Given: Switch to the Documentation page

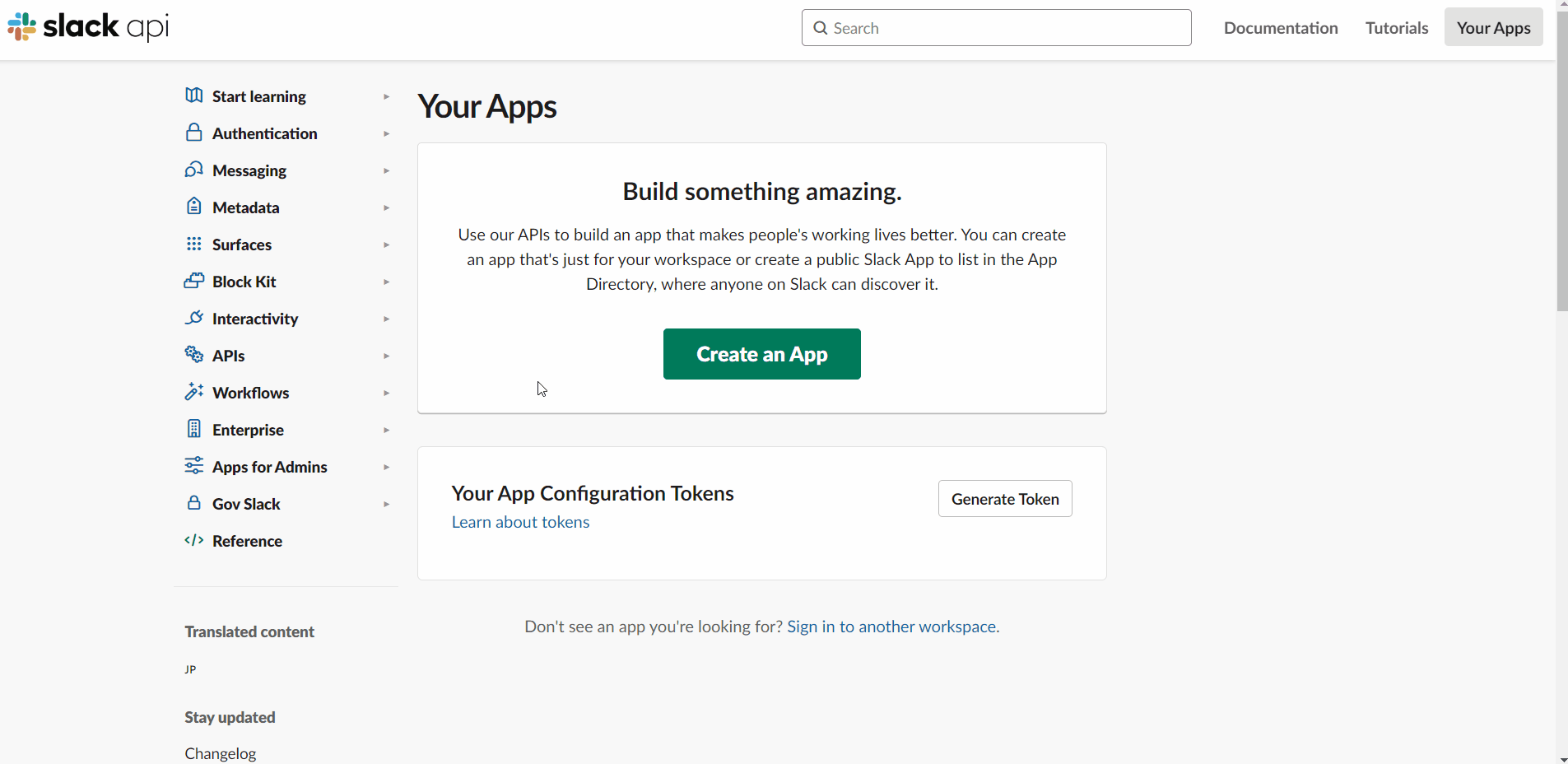Looking at the screenshot, I should coord(1280,27).
